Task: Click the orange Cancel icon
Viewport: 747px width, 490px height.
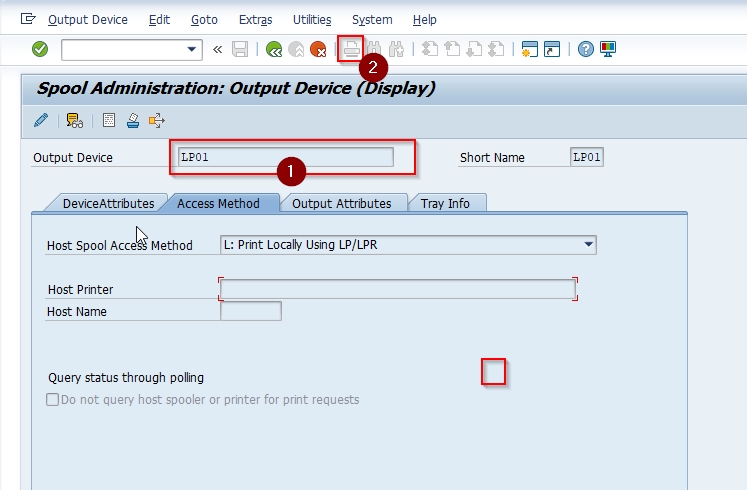Action: coord(318,49)
